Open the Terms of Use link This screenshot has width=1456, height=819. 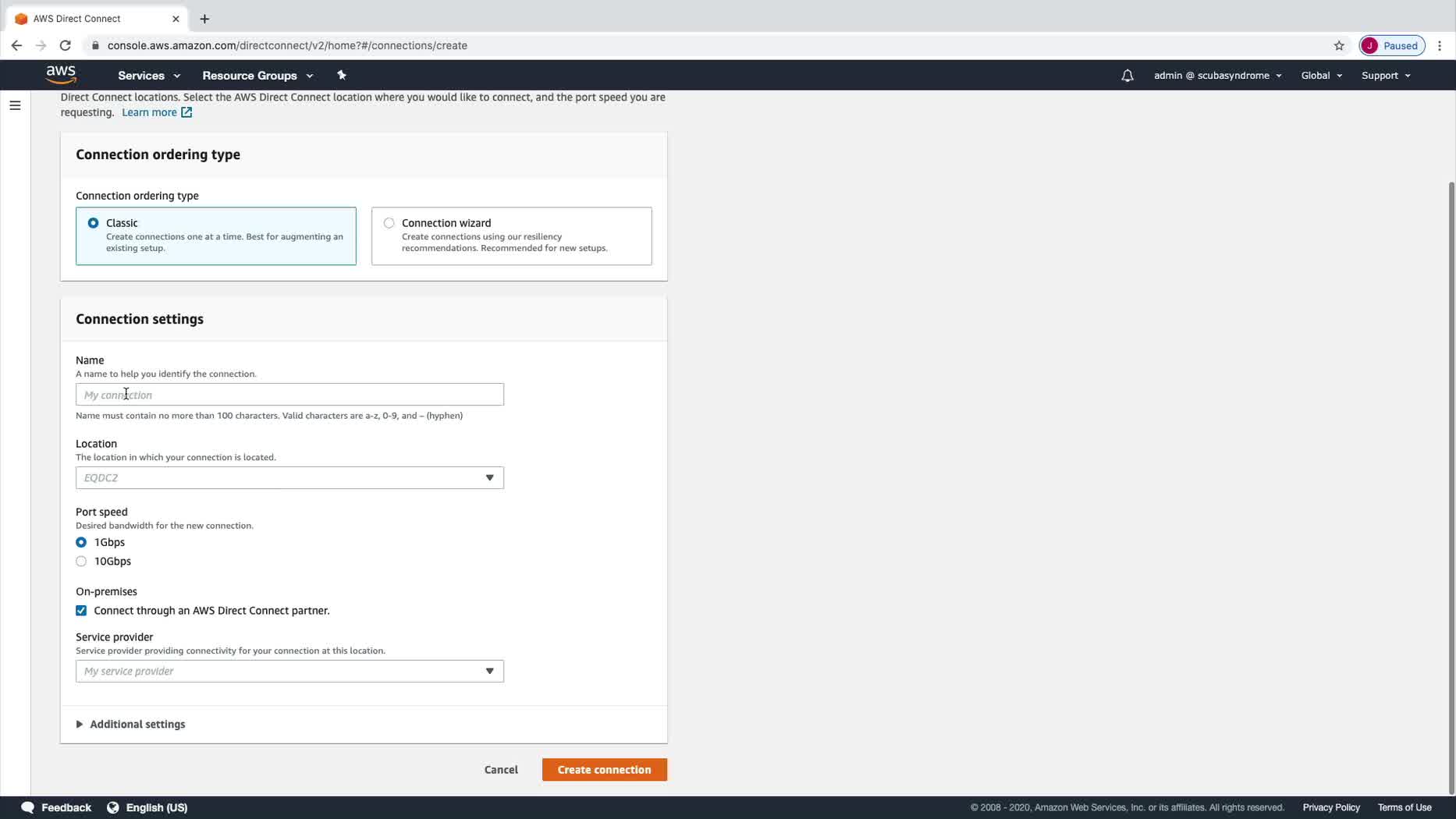pyautogui.click(x=1405, y=807)
